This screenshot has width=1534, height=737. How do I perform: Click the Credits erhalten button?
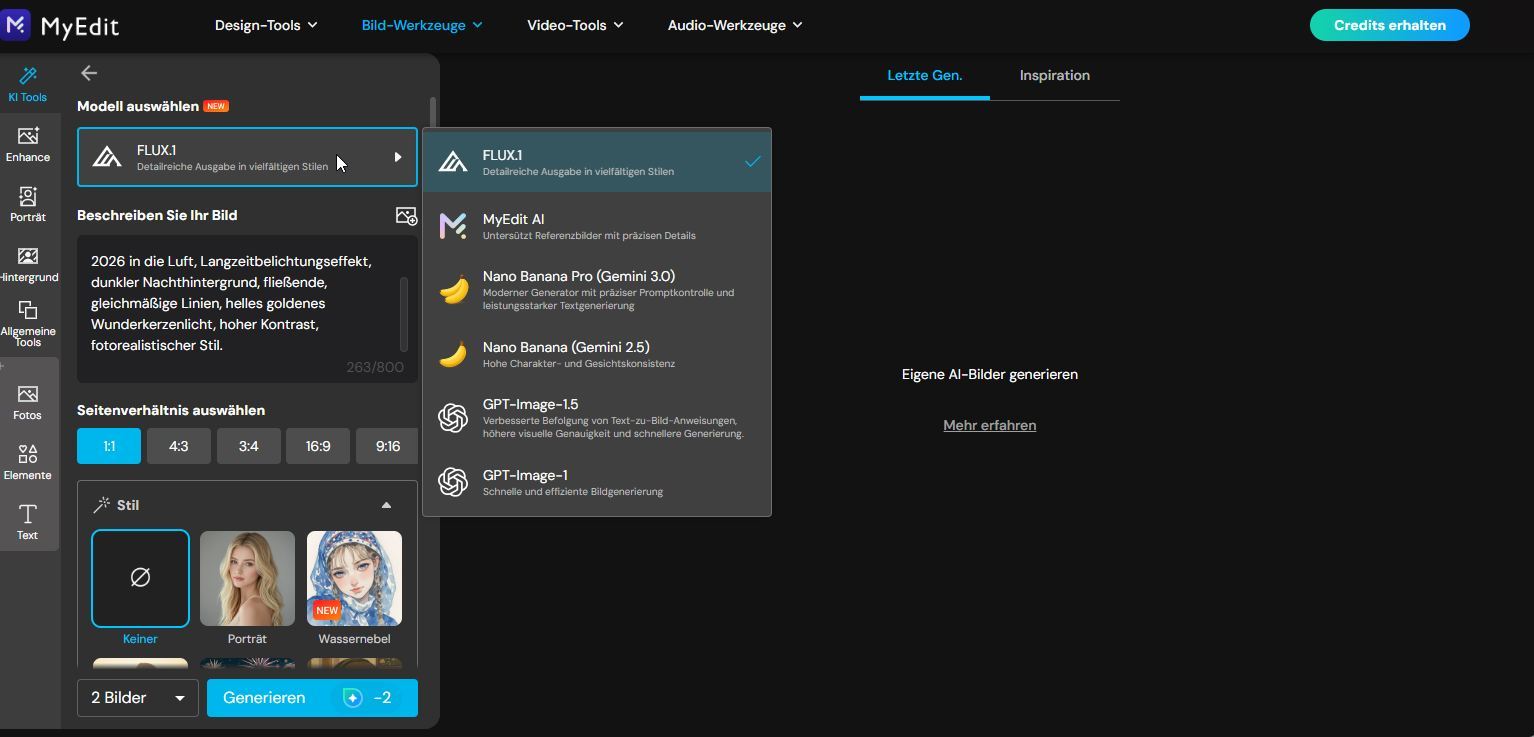point(1390,25)
